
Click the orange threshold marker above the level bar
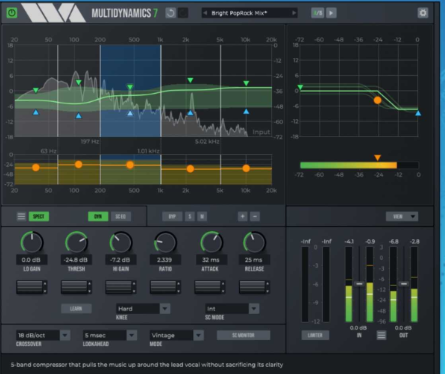[377, 158]
